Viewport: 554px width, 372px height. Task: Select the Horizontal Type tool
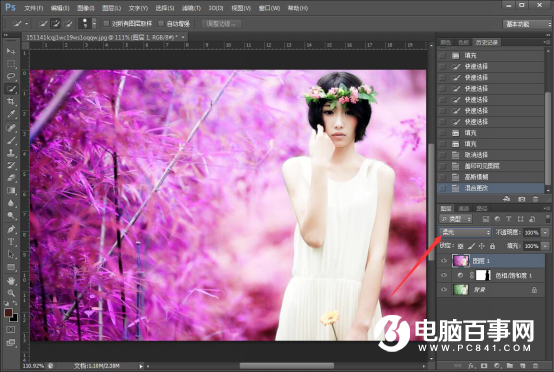tap(11, 242)
